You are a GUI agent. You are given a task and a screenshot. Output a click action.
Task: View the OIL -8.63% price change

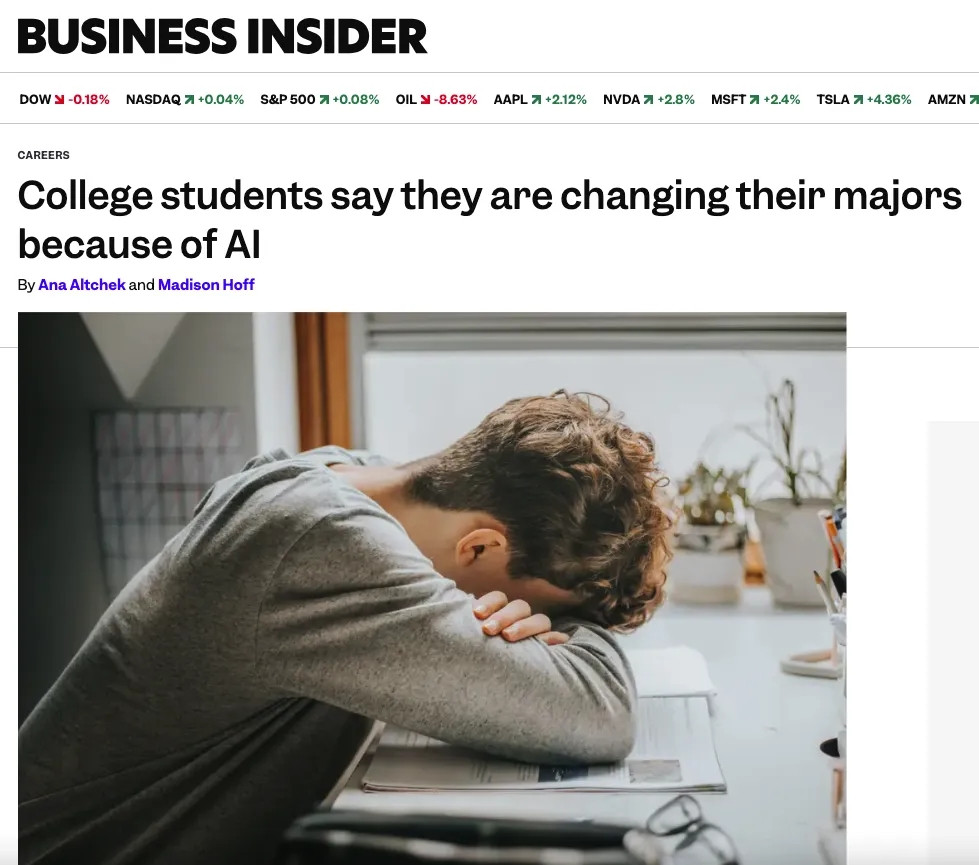[x=455, y=100]
